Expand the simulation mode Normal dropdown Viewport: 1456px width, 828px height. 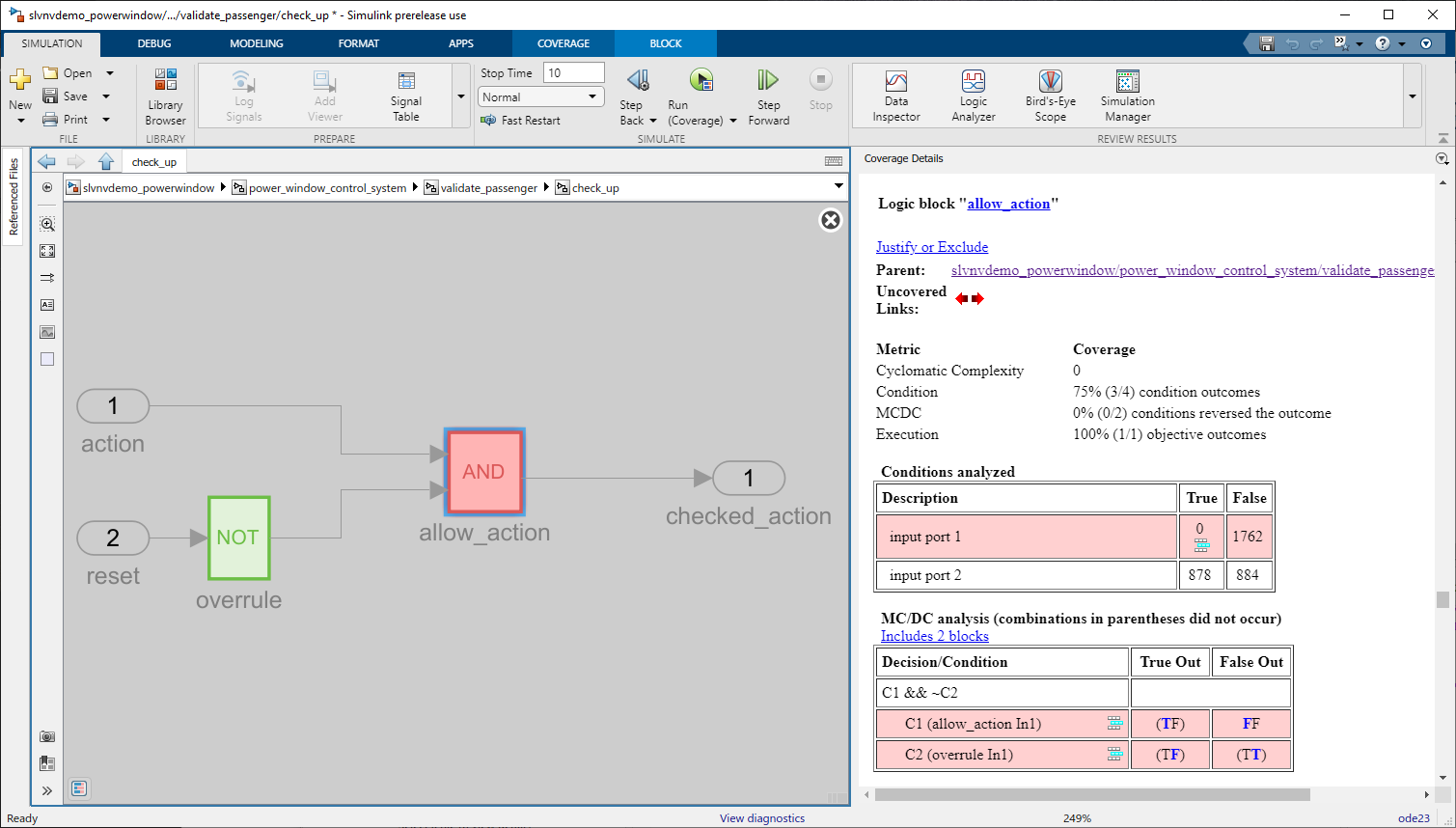[591, 97]
